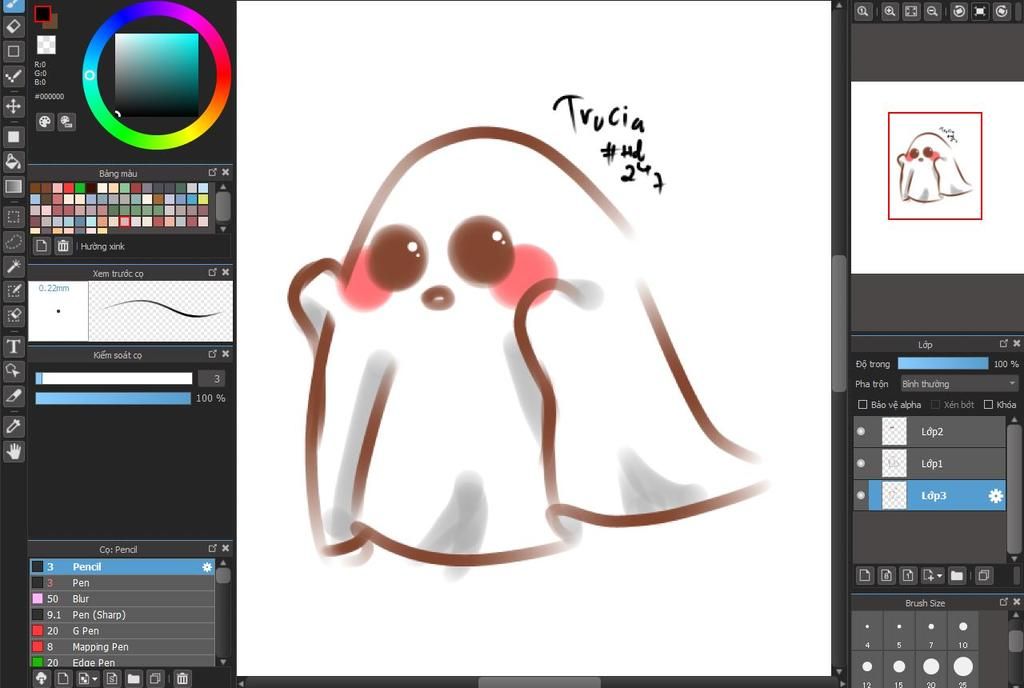This screenshot has height=688, width=1024.
Task: Select the Gradient tool
Action: 13,187
